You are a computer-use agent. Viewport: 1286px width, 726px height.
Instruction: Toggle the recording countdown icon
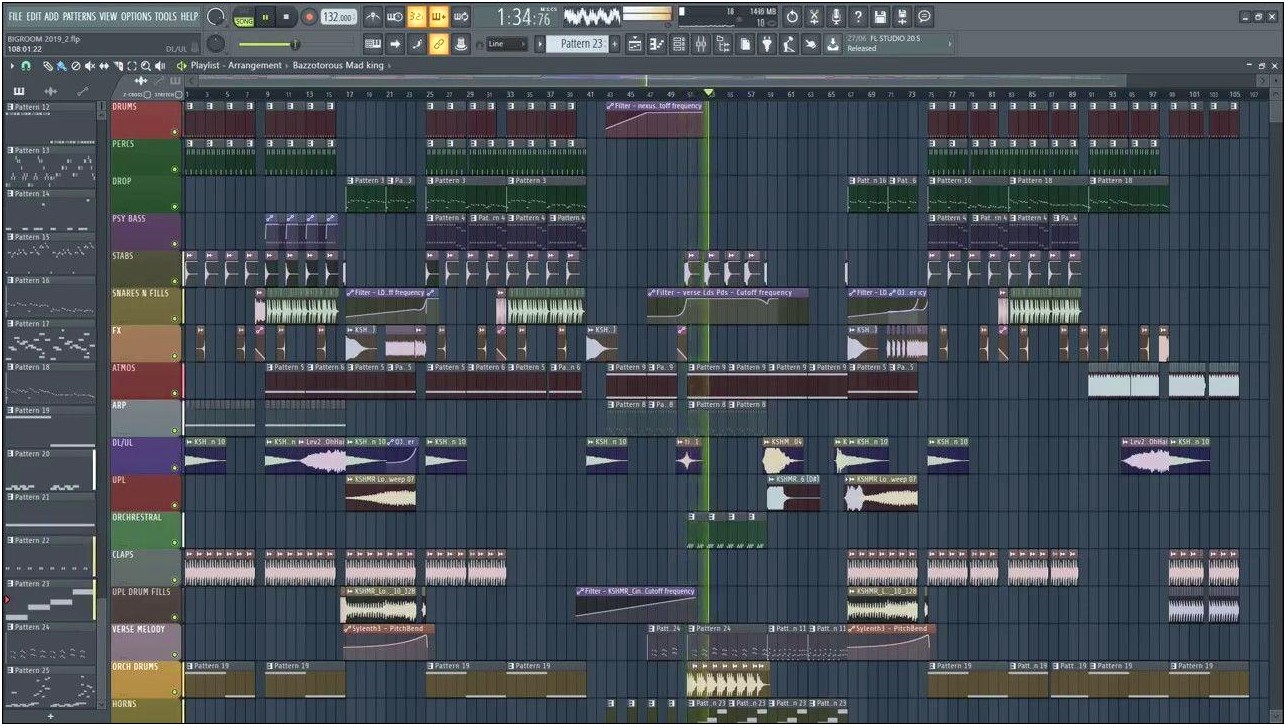pos(417,17)
